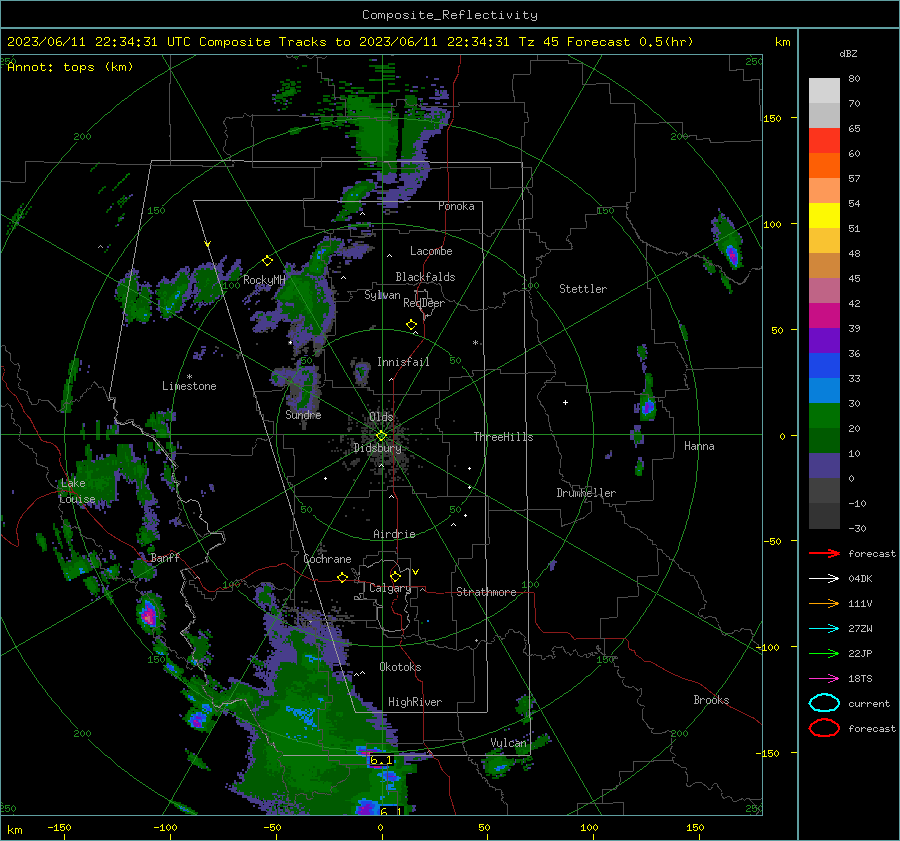Click the cyan current ellipse icon
This screenshot has height=841, width=900.
pyautogui.click(x=824, y=703)
